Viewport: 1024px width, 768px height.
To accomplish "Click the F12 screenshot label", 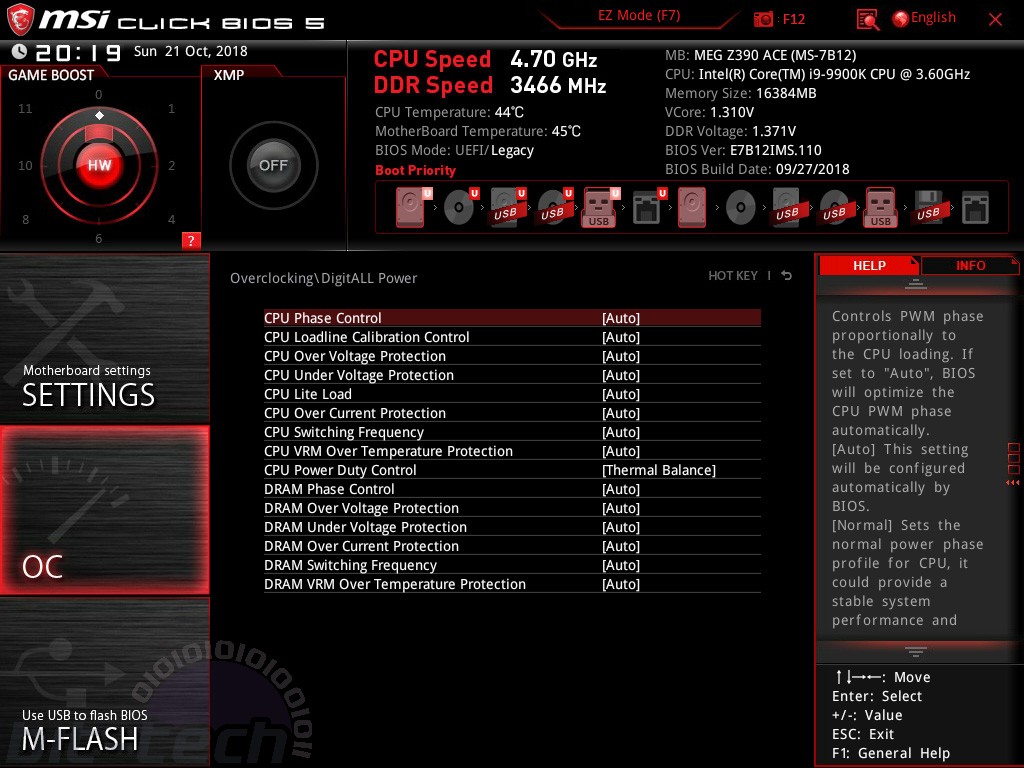I will tap(793, 19).
